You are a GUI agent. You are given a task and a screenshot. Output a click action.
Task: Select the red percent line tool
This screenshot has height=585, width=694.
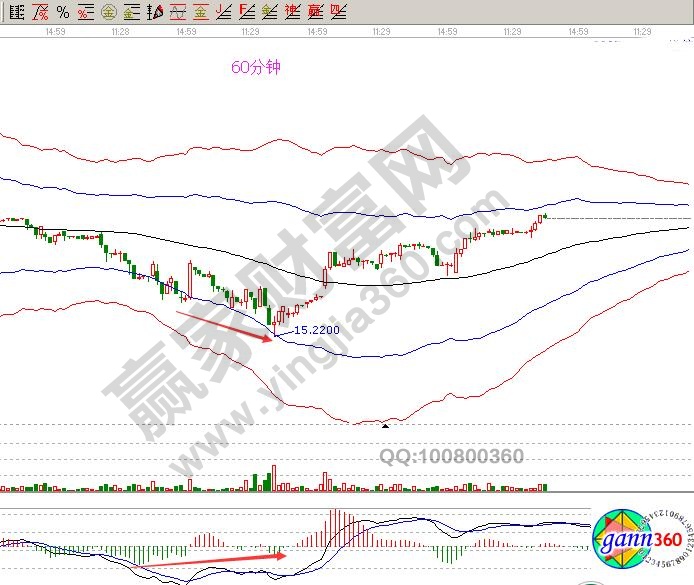pyautogui.click(x=38, y=12)
